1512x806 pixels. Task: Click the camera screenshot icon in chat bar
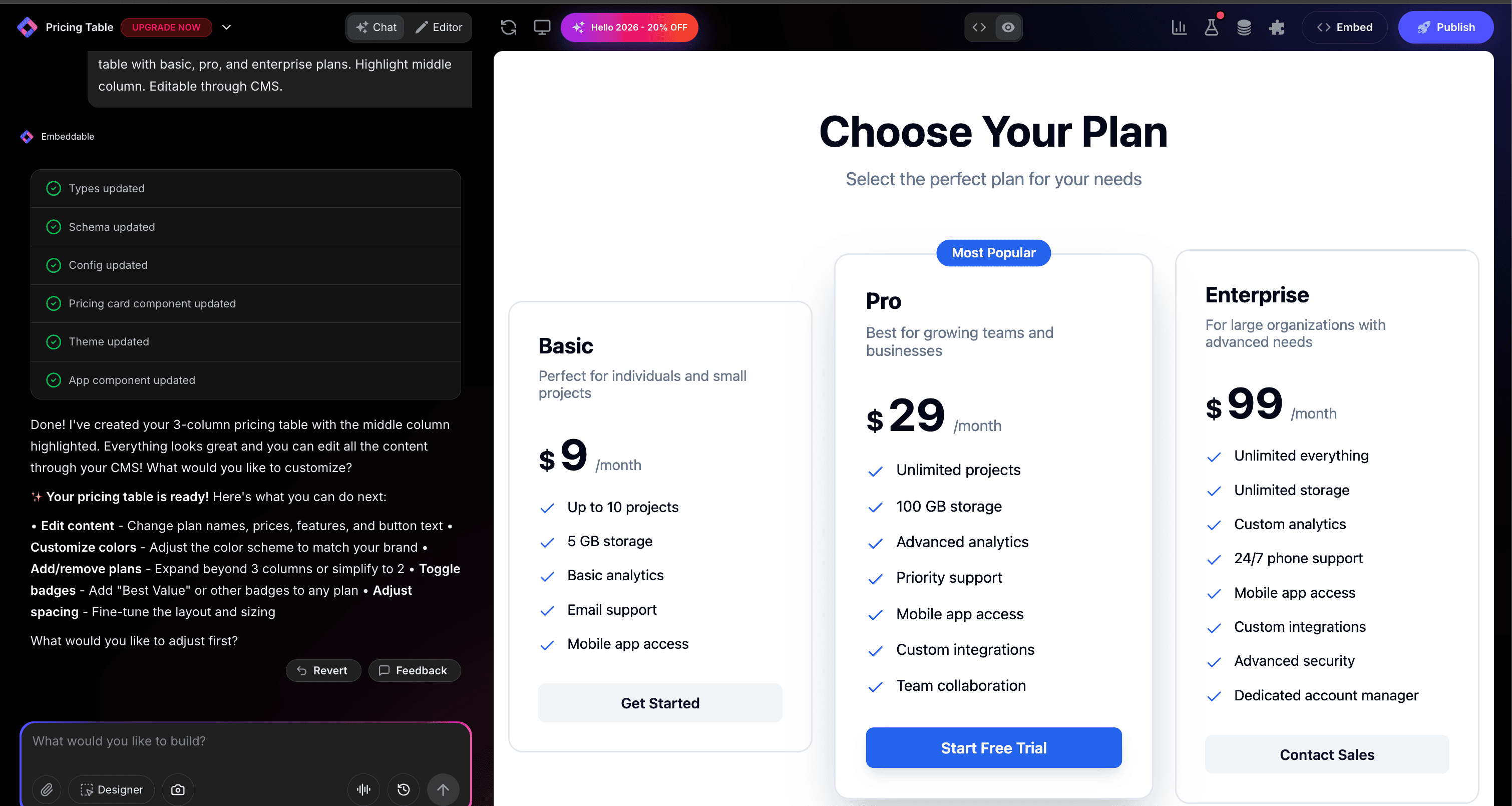tap(177, 789)
